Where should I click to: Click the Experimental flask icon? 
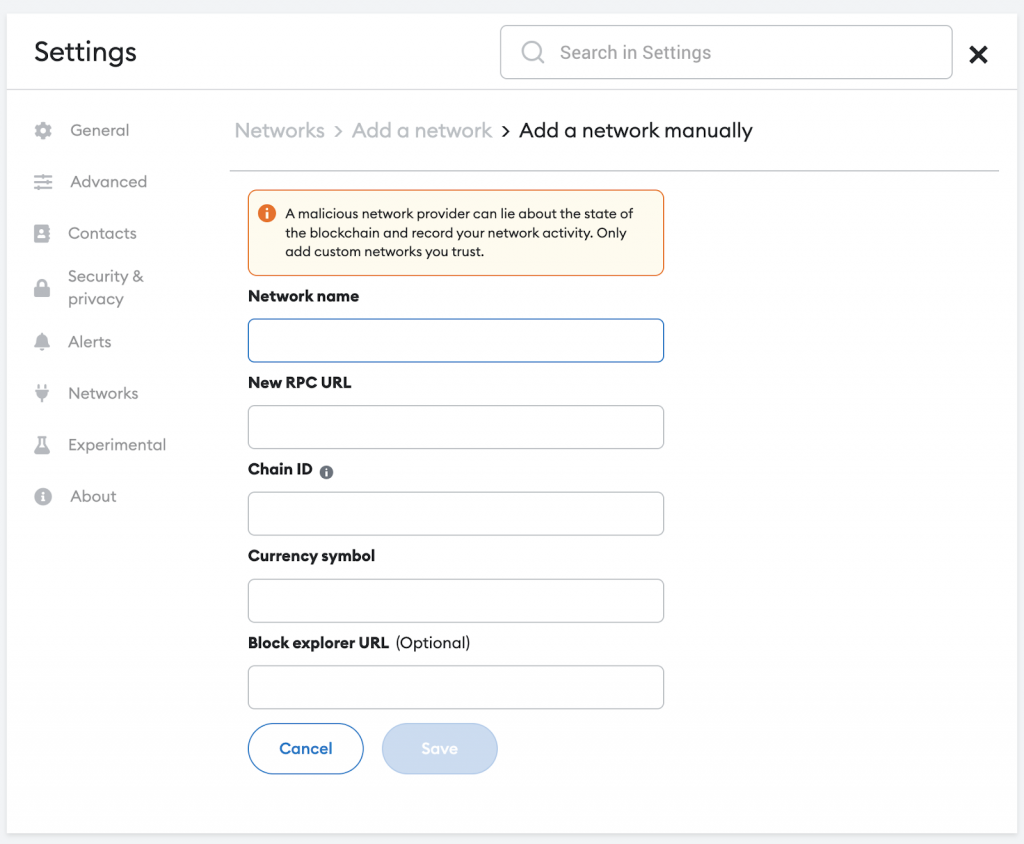pyautogui.click(x=42, y=445)
